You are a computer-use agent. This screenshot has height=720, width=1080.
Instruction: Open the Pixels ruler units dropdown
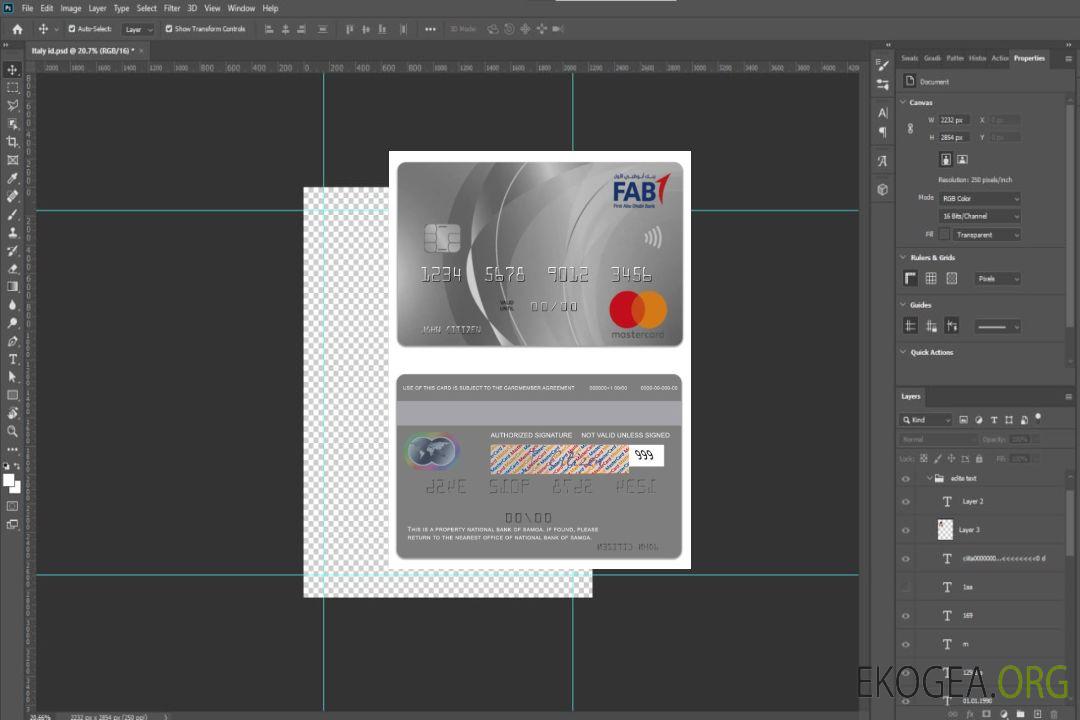click(998, 278)
